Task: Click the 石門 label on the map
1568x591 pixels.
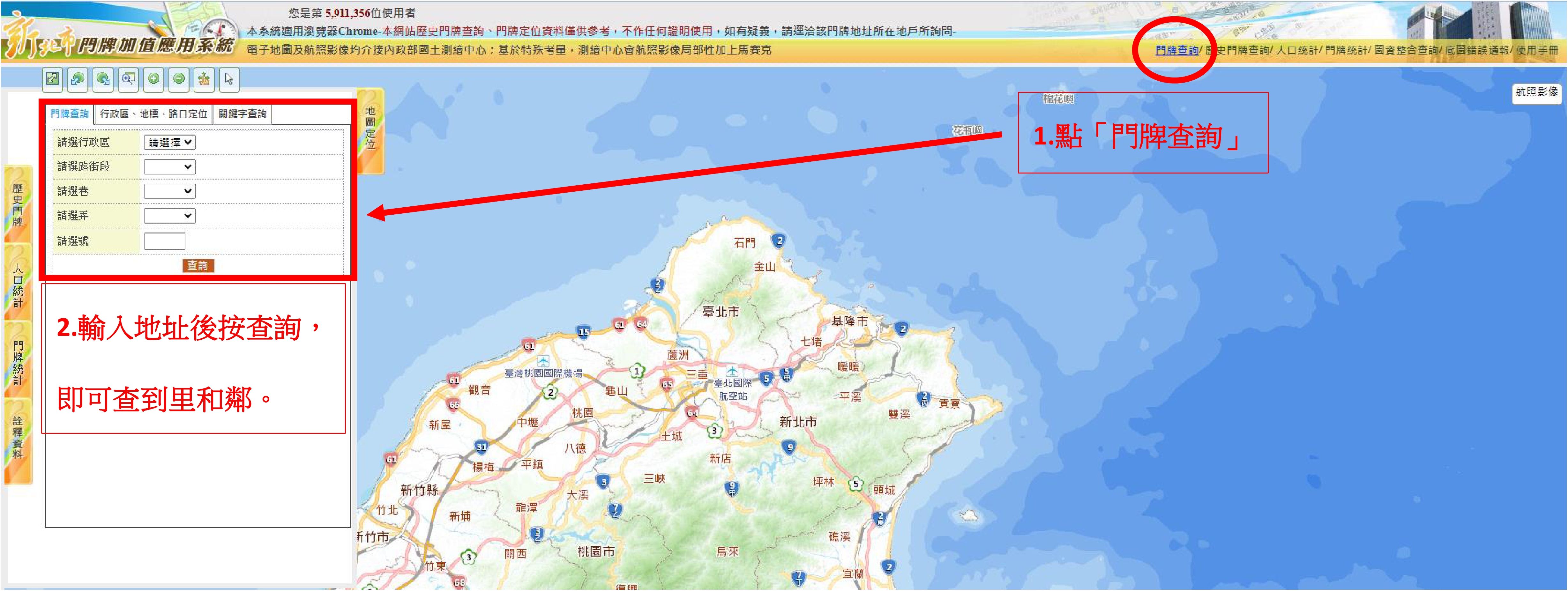Action: click(744, 243)
